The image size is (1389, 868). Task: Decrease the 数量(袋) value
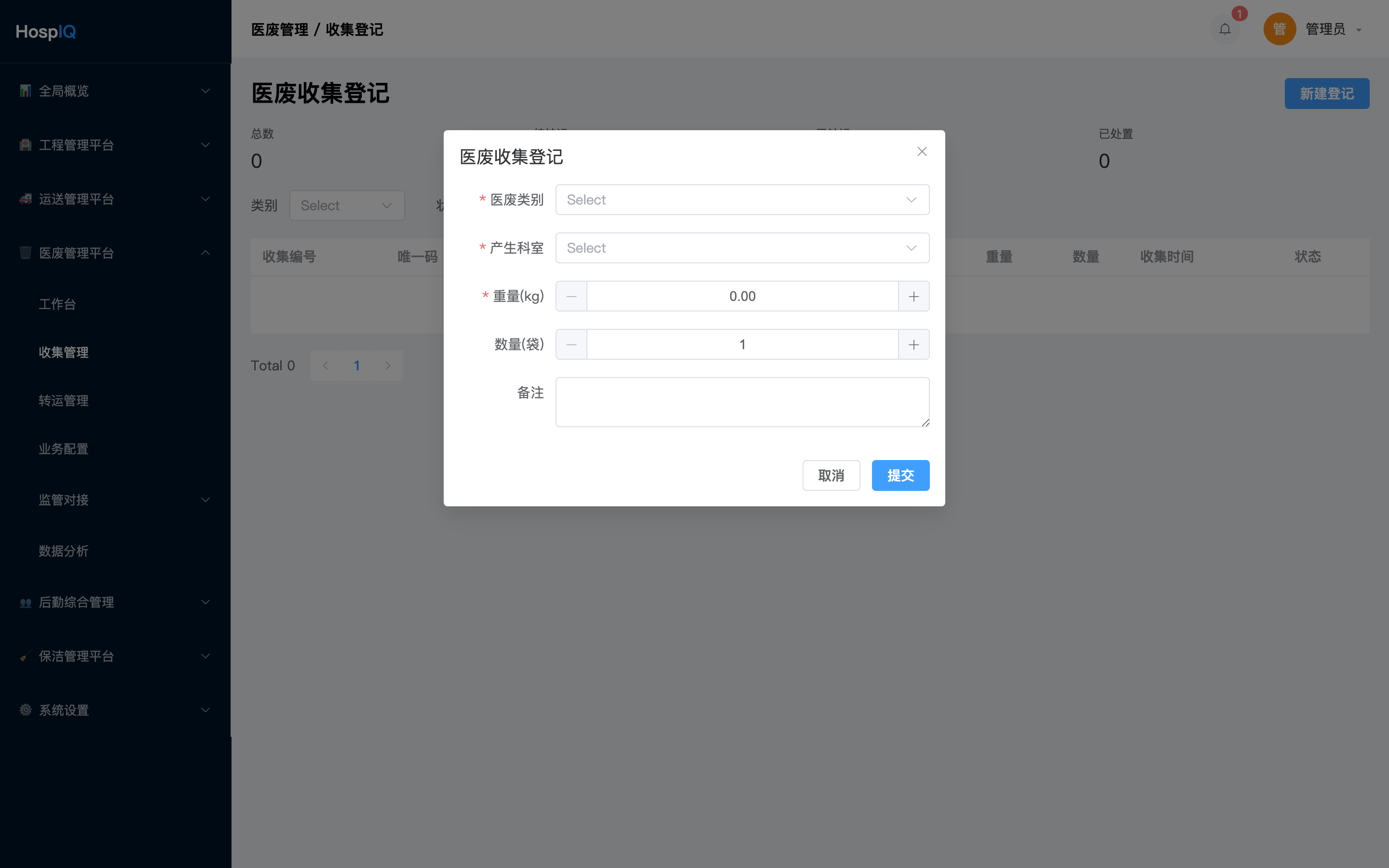pos(571,344)
